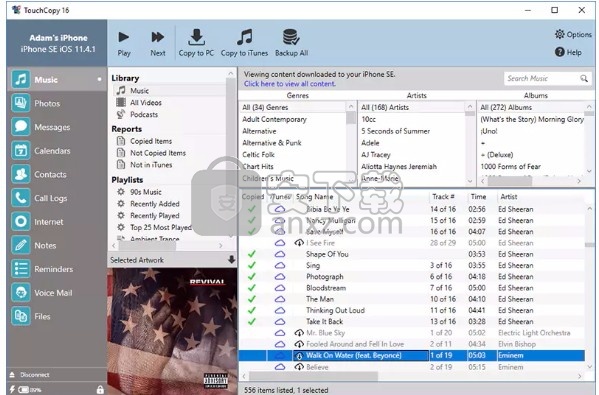The width and height of the screenshot is (599, 395).
Task: Sort by Song Name column header
Action: [314, 197]
